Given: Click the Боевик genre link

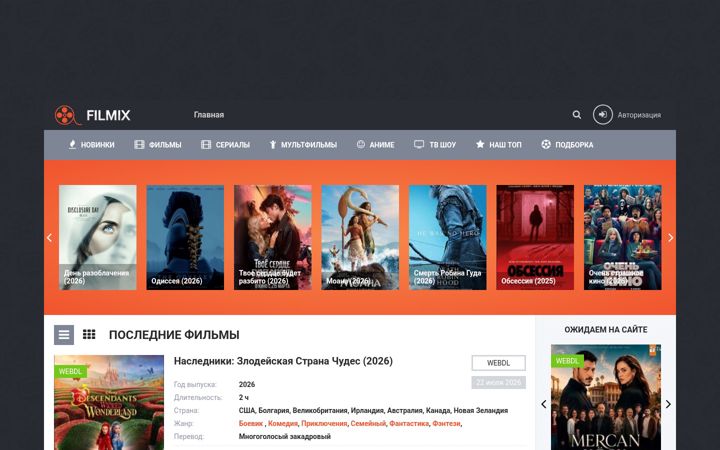Looking at the screenshot, I should click(251, 423).
